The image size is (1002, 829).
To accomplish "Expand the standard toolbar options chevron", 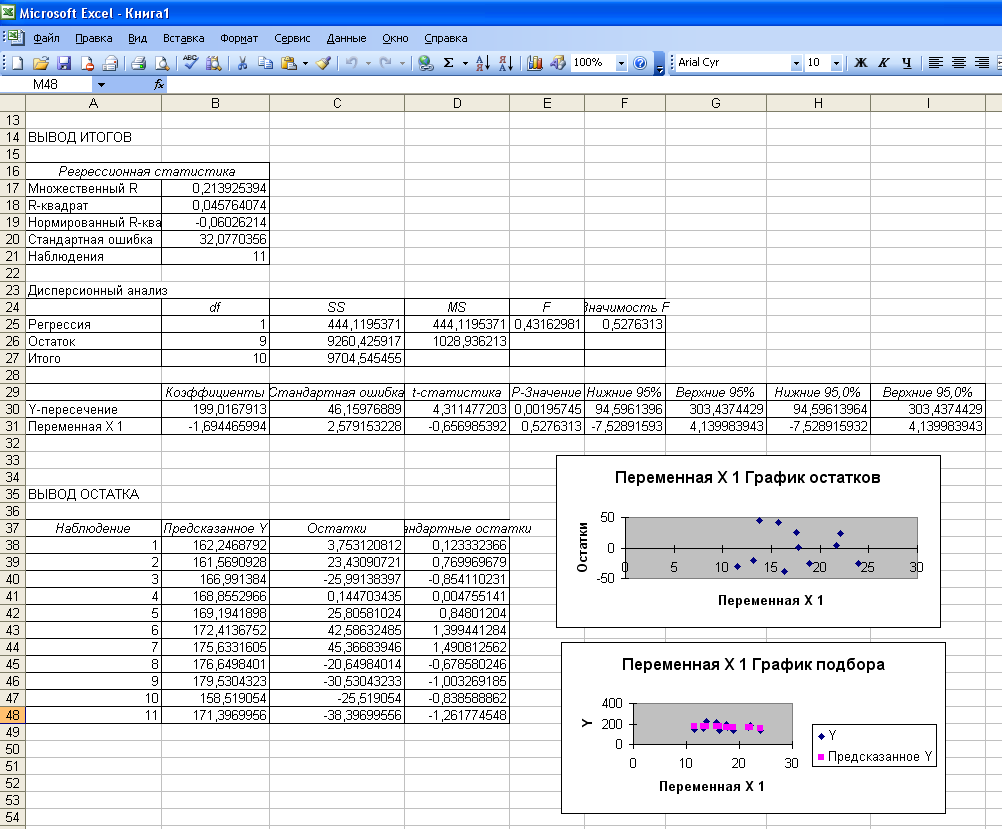I will [659, 63].
